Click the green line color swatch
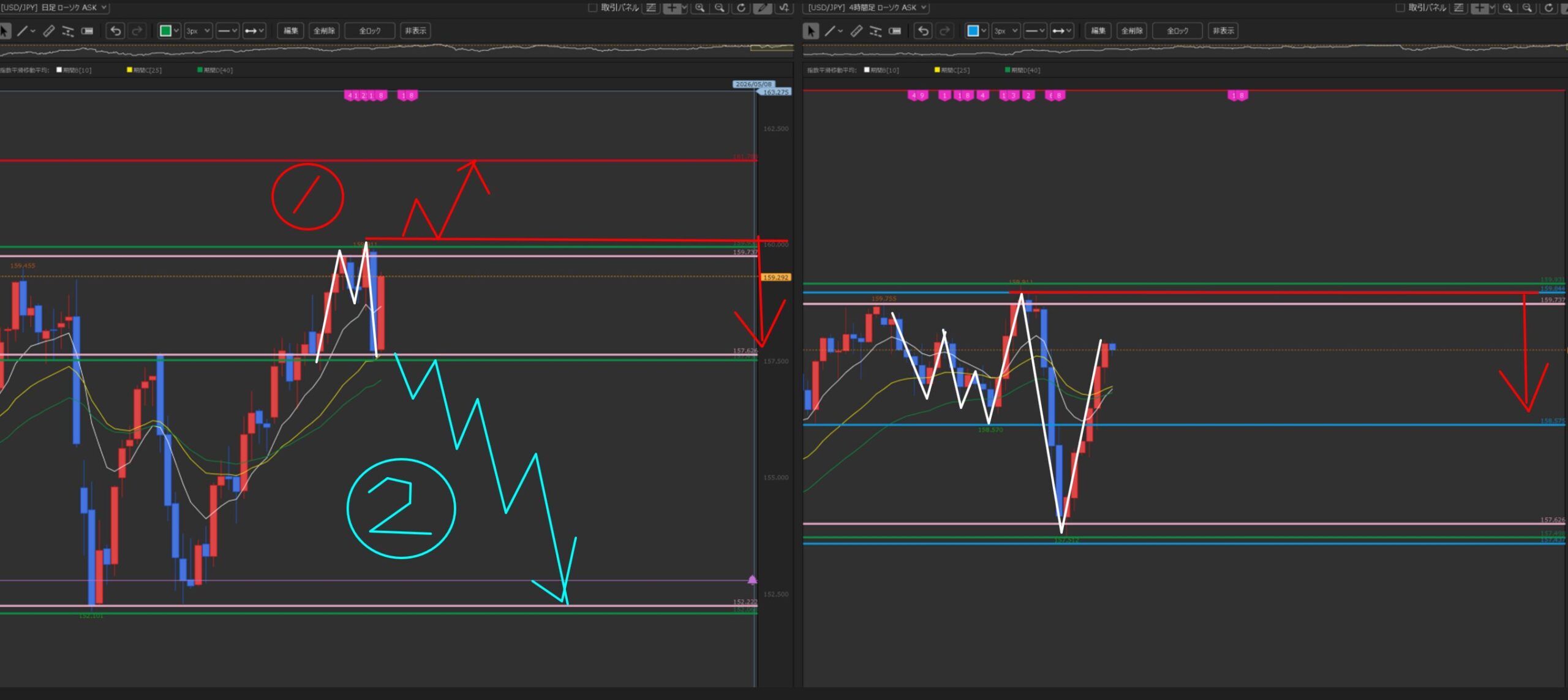This screenshot has width=1568, height=700. (165, 31)
